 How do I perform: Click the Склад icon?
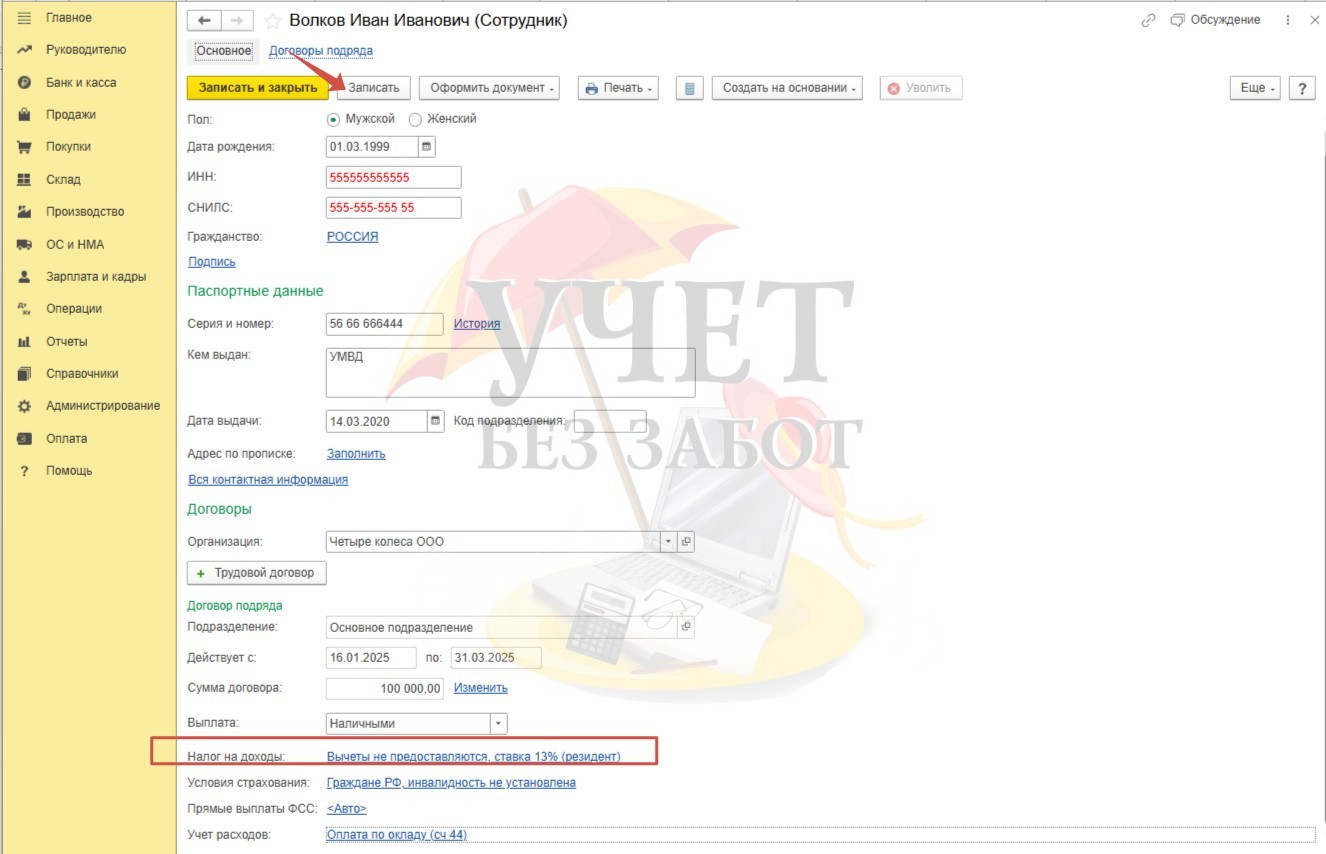pos(24,180)
